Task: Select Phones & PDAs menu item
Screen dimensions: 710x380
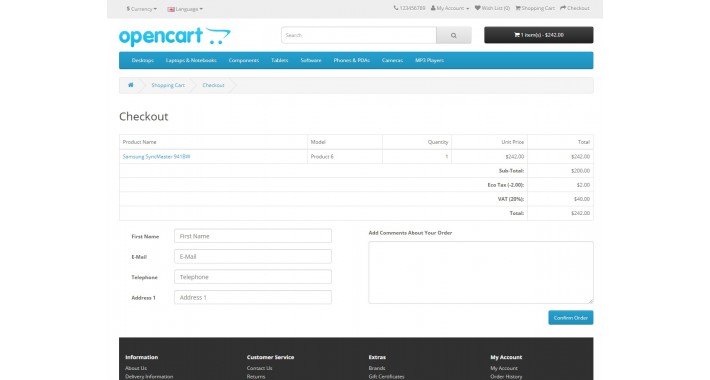Action: pos(352,60)
